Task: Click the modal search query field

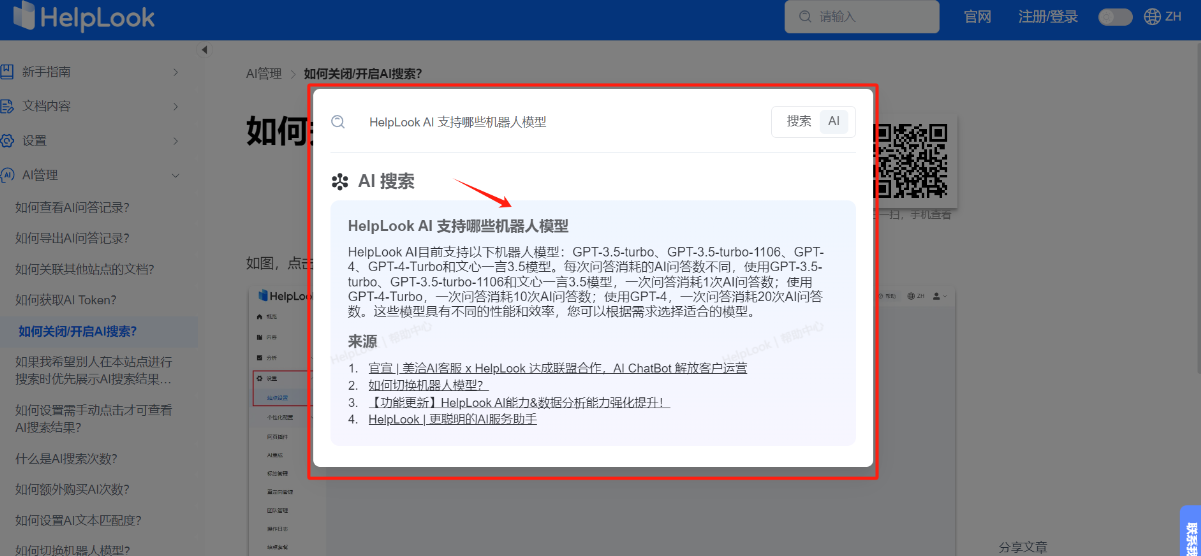Action: [560, 122]
